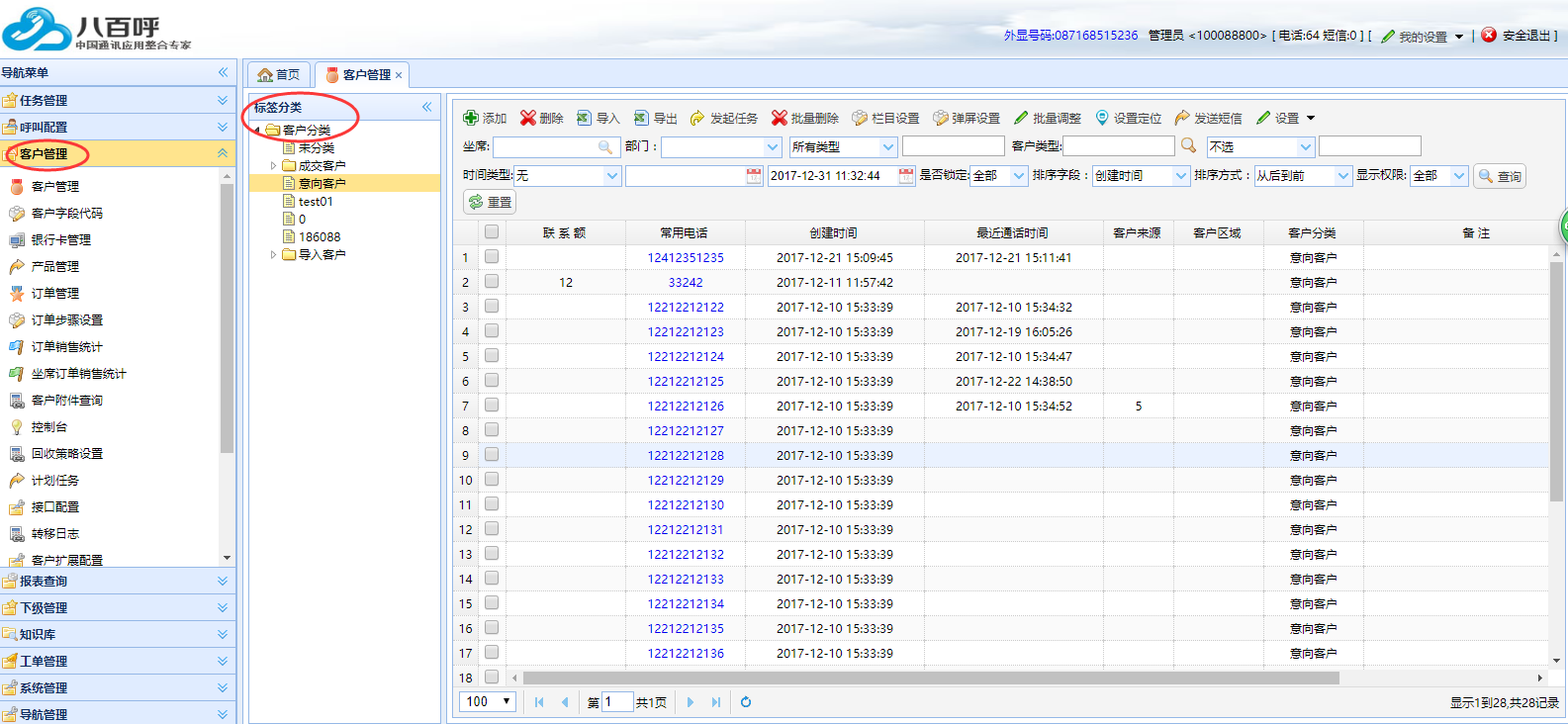Select the 意向客户 tree item
1568x724 pixels.
322,183
